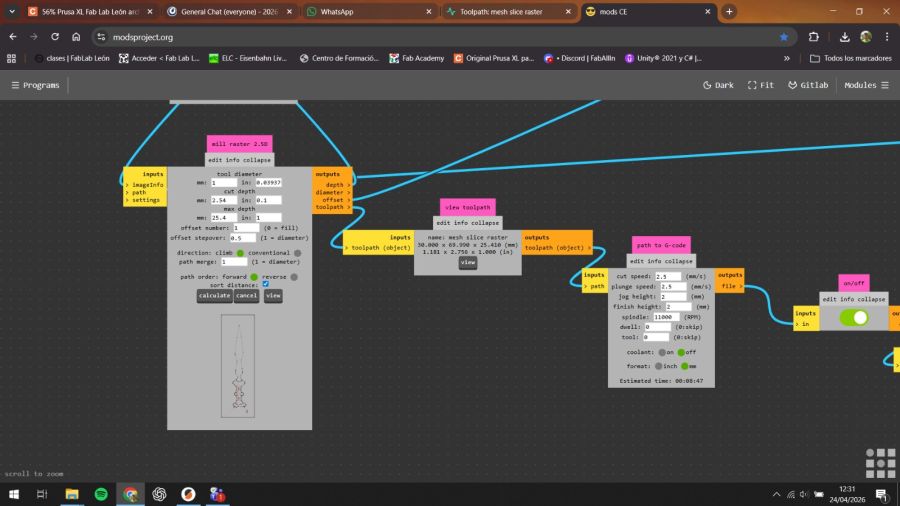Open the Windows notification center
This screenshot has height=506, width=900.
[881, 494]
